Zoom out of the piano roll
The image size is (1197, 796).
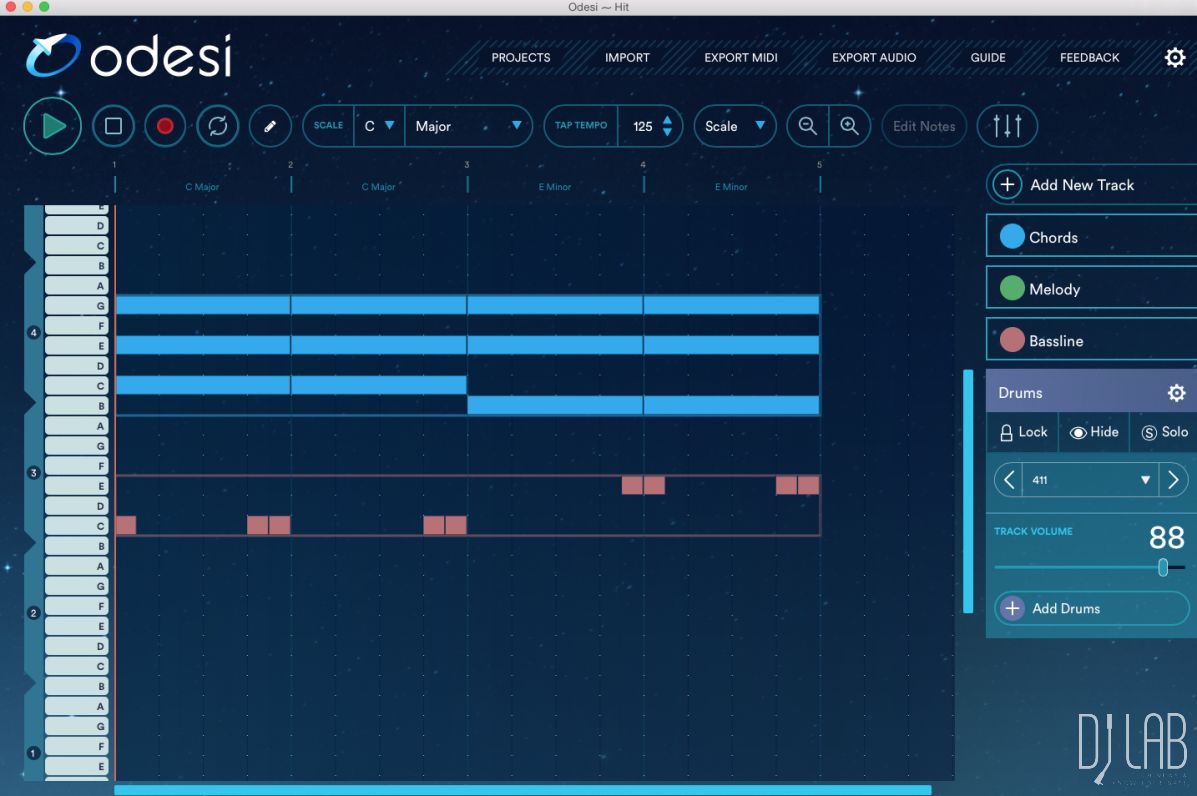(807, 126)
